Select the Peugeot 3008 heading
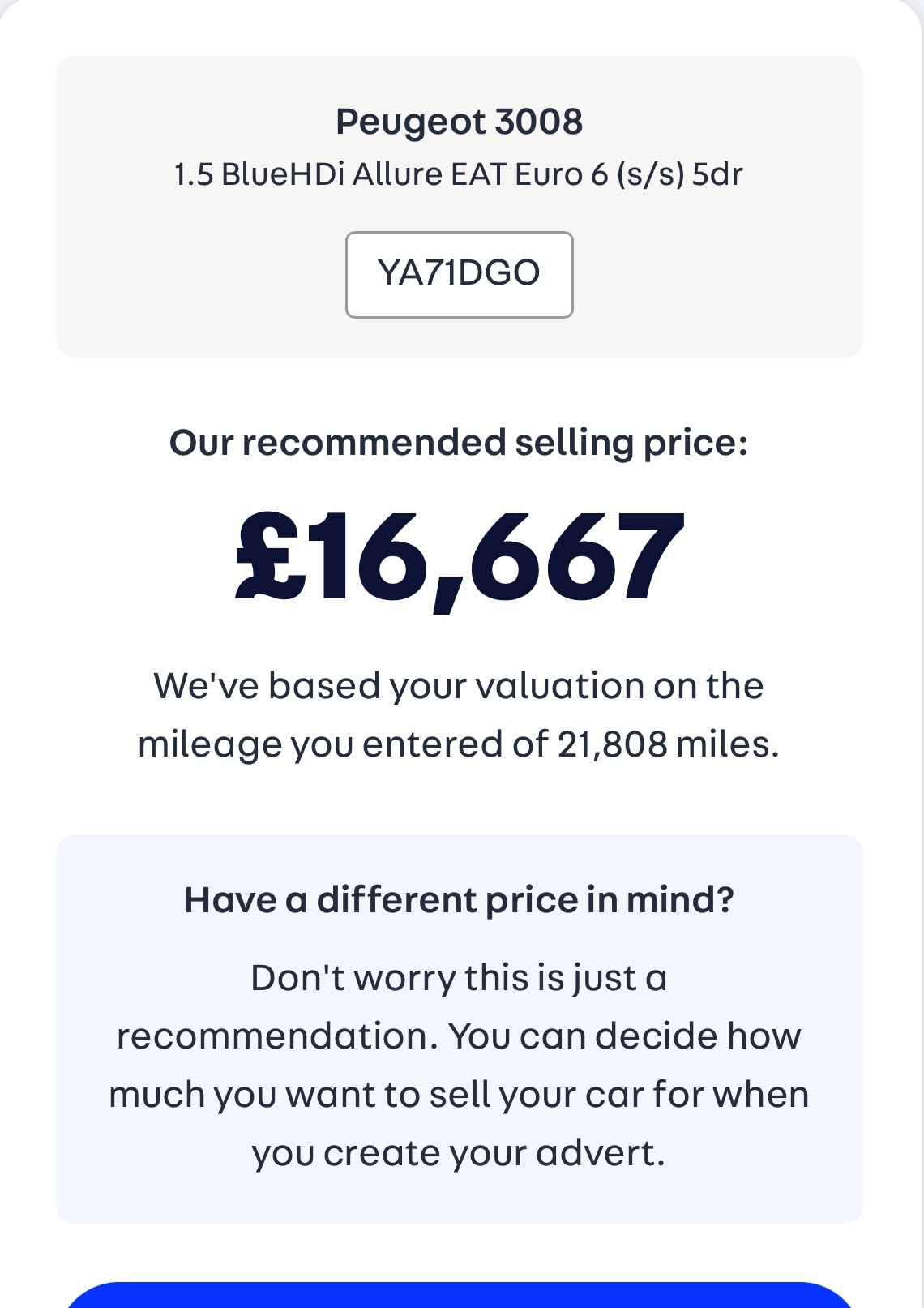The width and height of the screenshot is (924, 1308). pos(459,122)
